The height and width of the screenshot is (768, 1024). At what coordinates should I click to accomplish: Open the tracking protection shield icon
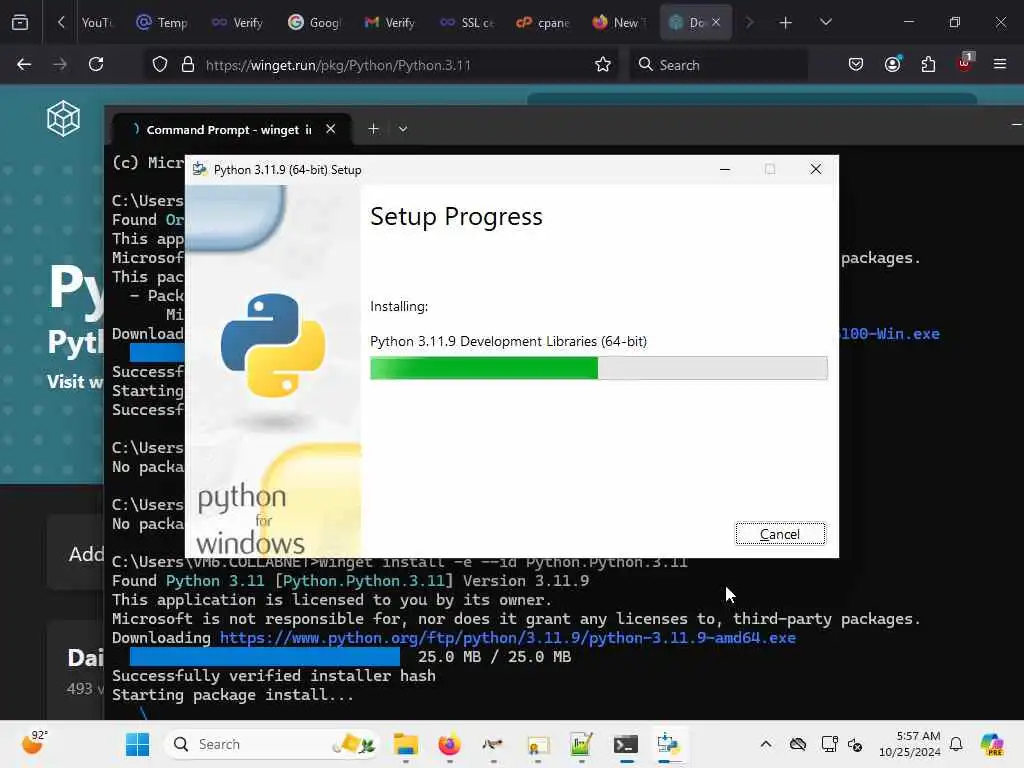click(160, 65)
